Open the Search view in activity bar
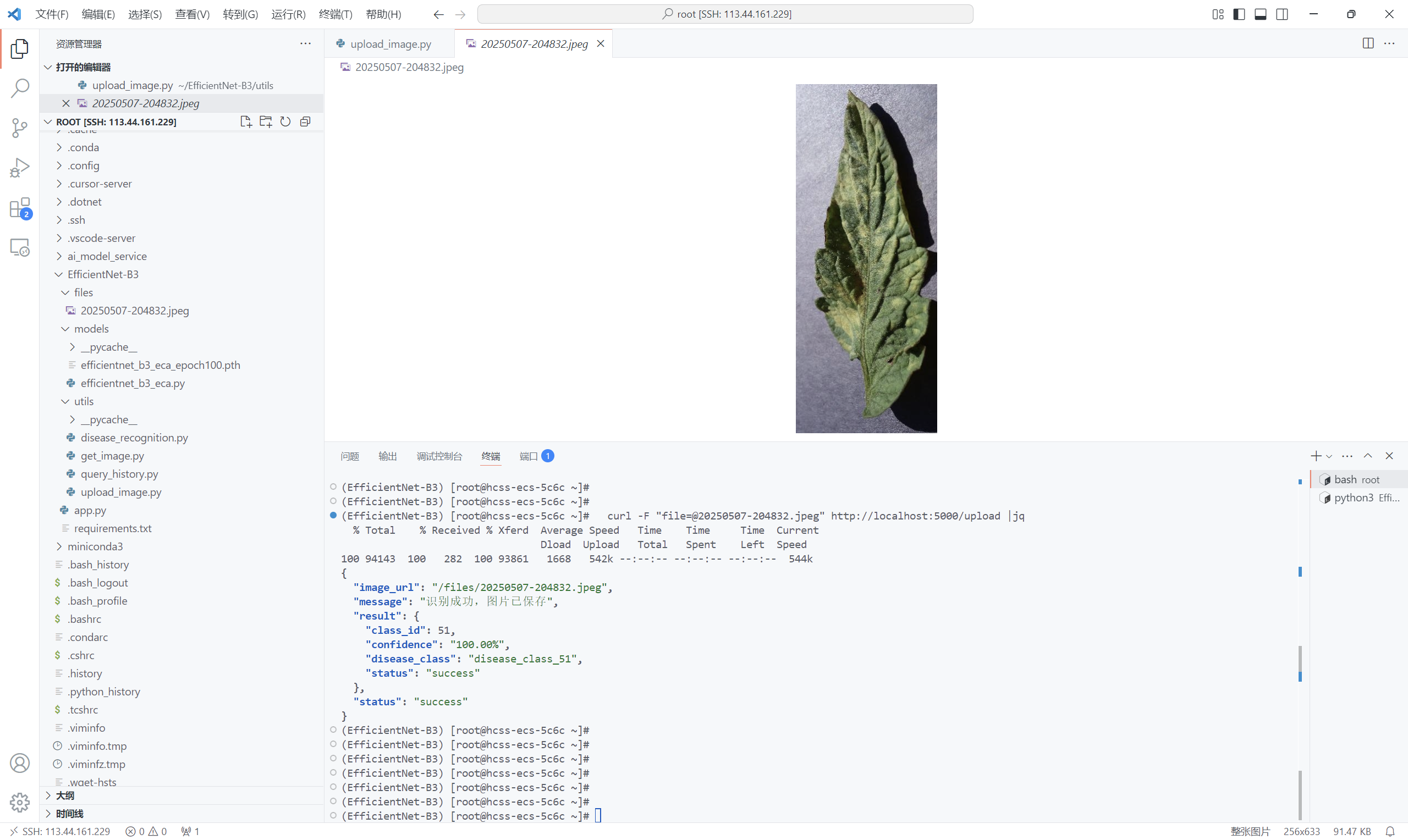The width and height of the screenshot is (1408, 840). [20, 89]
